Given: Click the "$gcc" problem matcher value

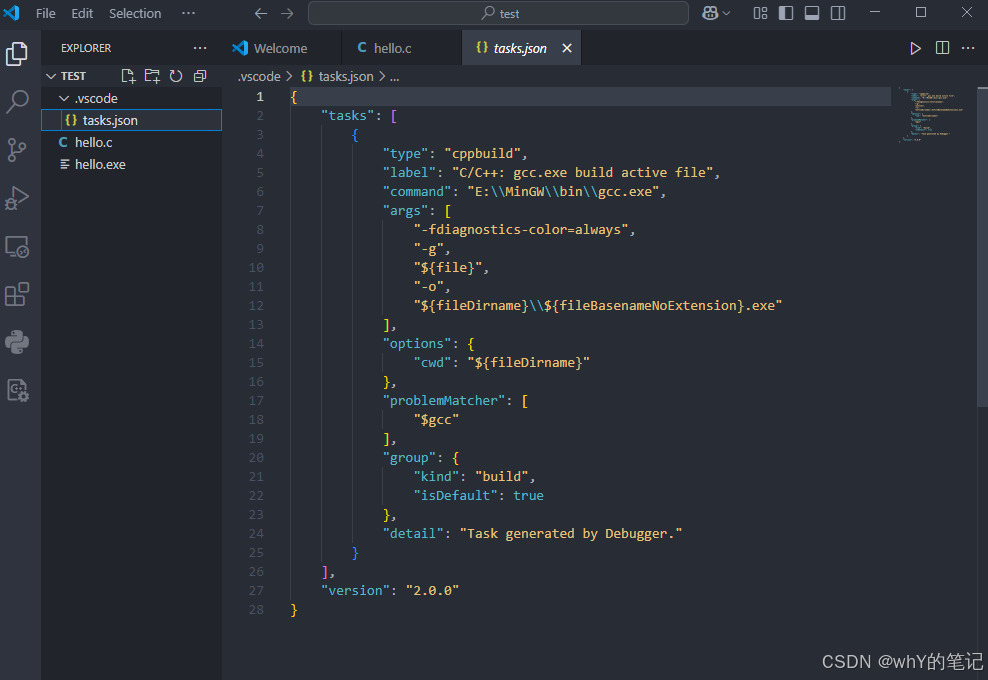Looking at the screenshot, I should tap(436, 420).
